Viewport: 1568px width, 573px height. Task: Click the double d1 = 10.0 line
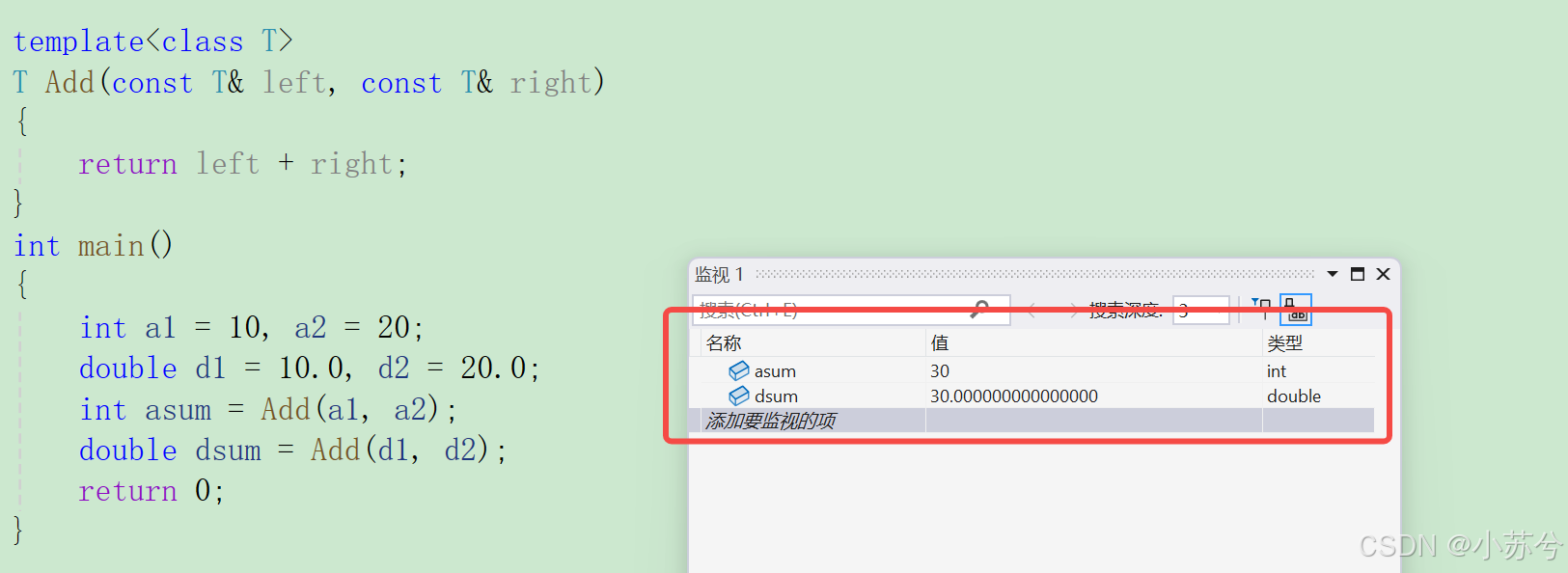(310, 368)
